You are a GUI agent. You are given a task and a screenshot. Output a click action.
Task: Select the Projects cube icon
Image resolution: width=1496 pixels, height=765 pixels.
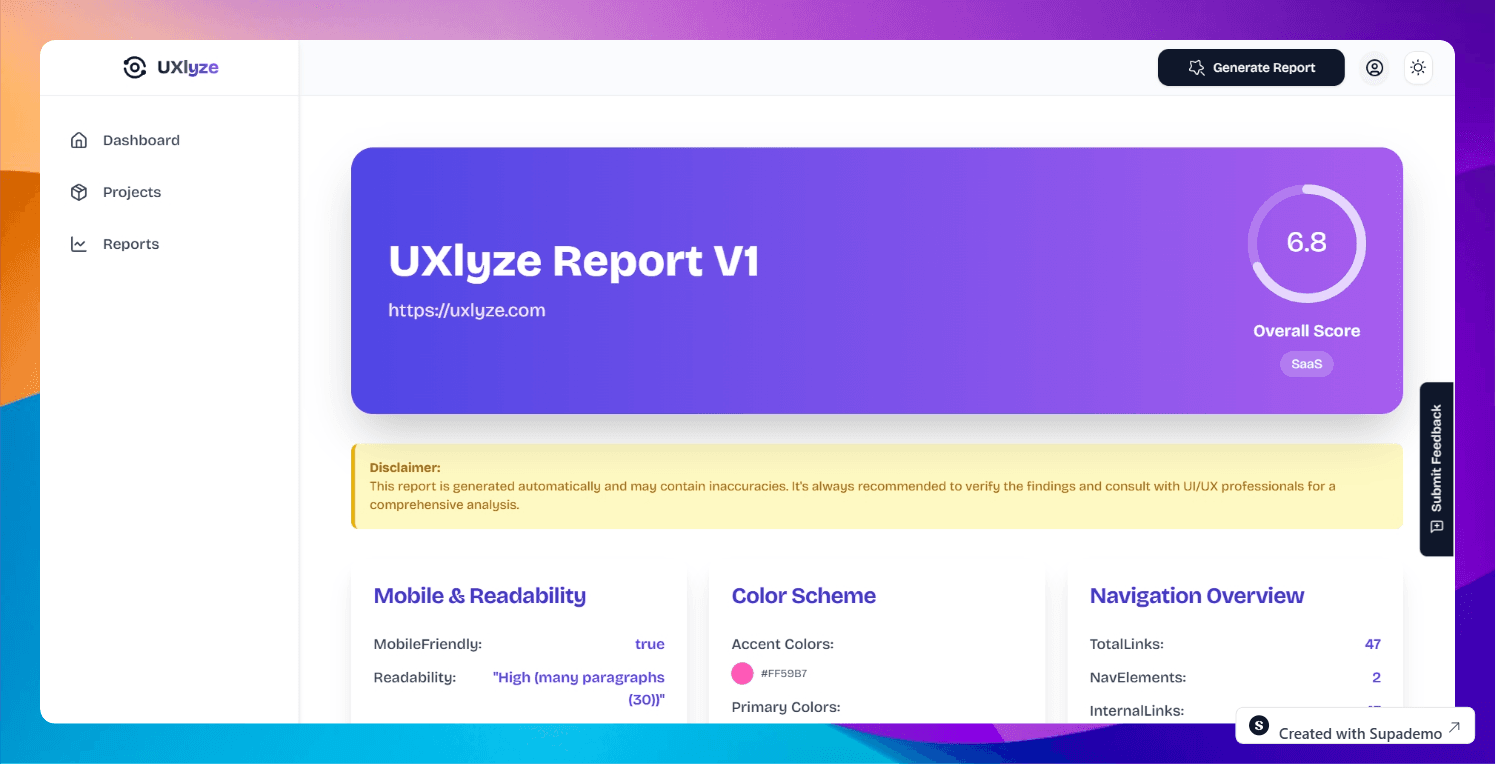(x=79, y=192)
